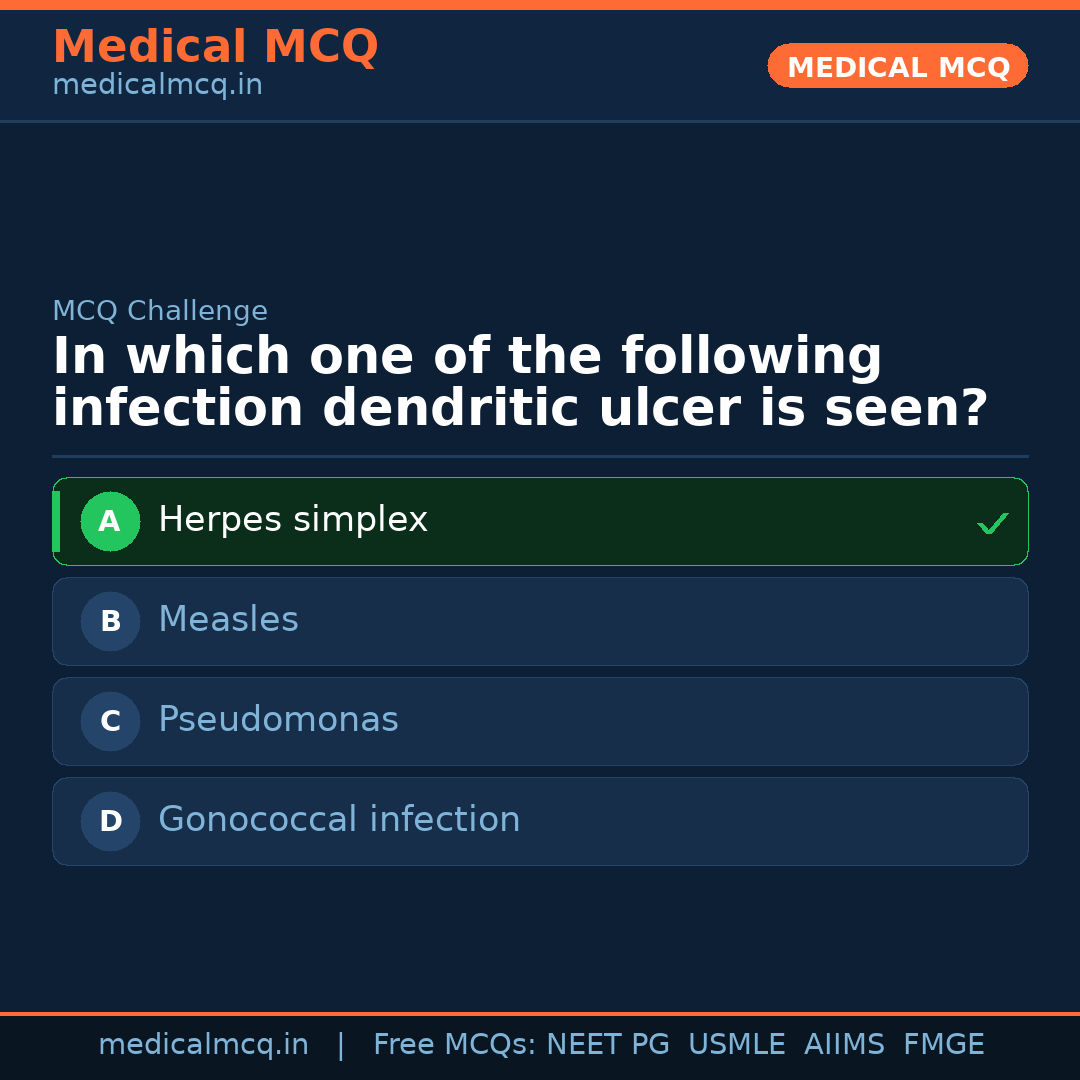Click the orange MEDICAL MCQ badge
The image size is (1080, 1080).
point(897,66)
